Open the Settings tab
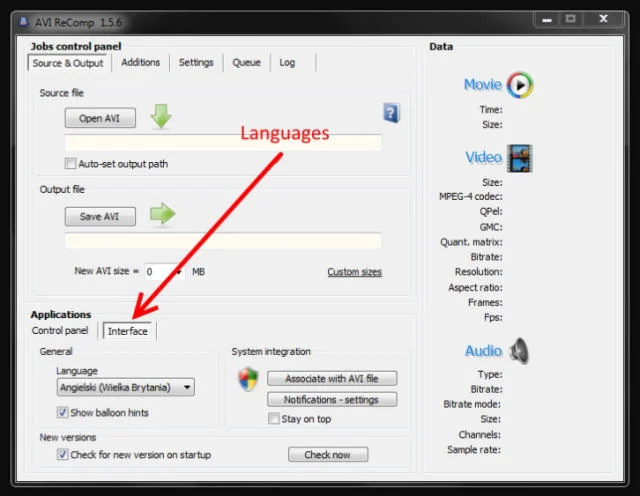The image size is (640, 496). click(196, 62)
